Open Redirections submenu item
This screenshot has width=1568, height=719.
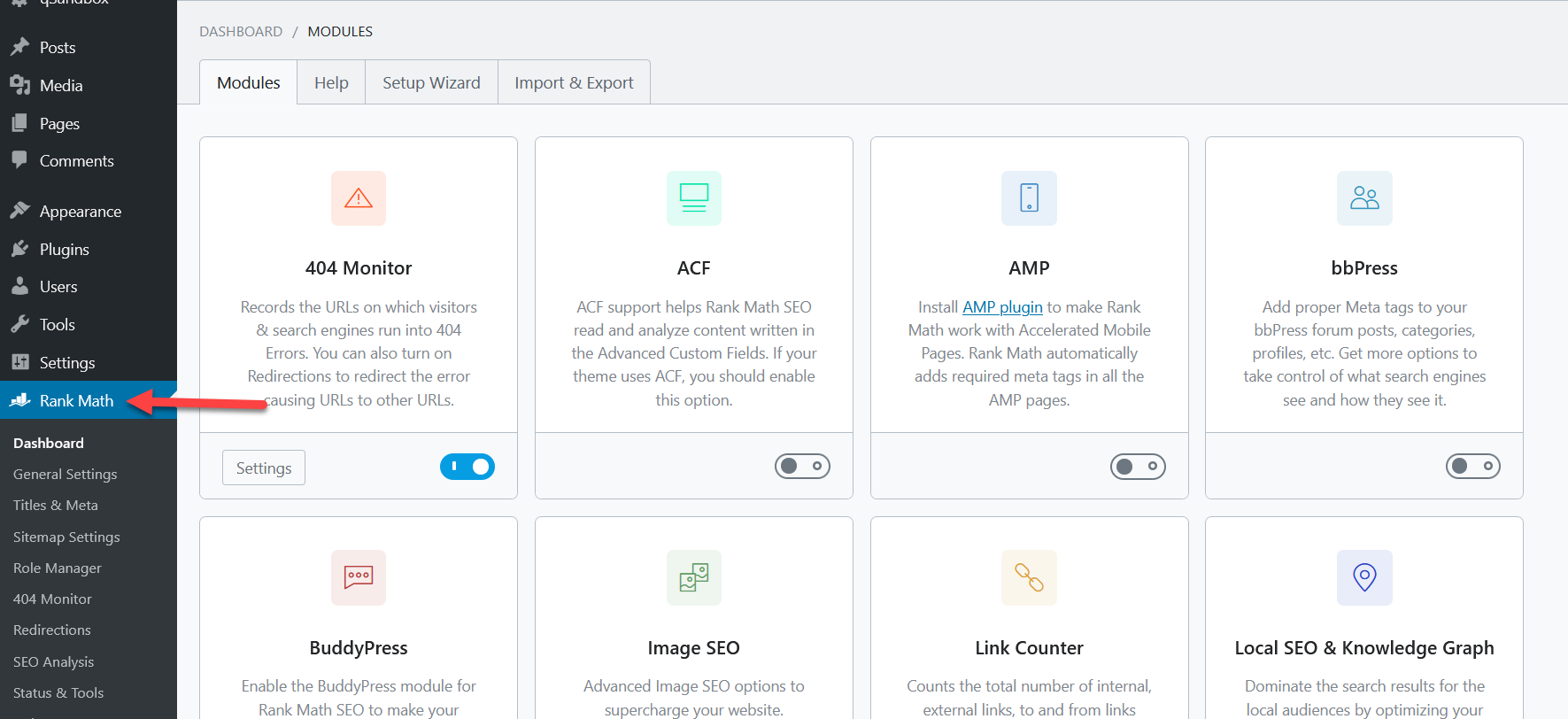pos(52,630)
